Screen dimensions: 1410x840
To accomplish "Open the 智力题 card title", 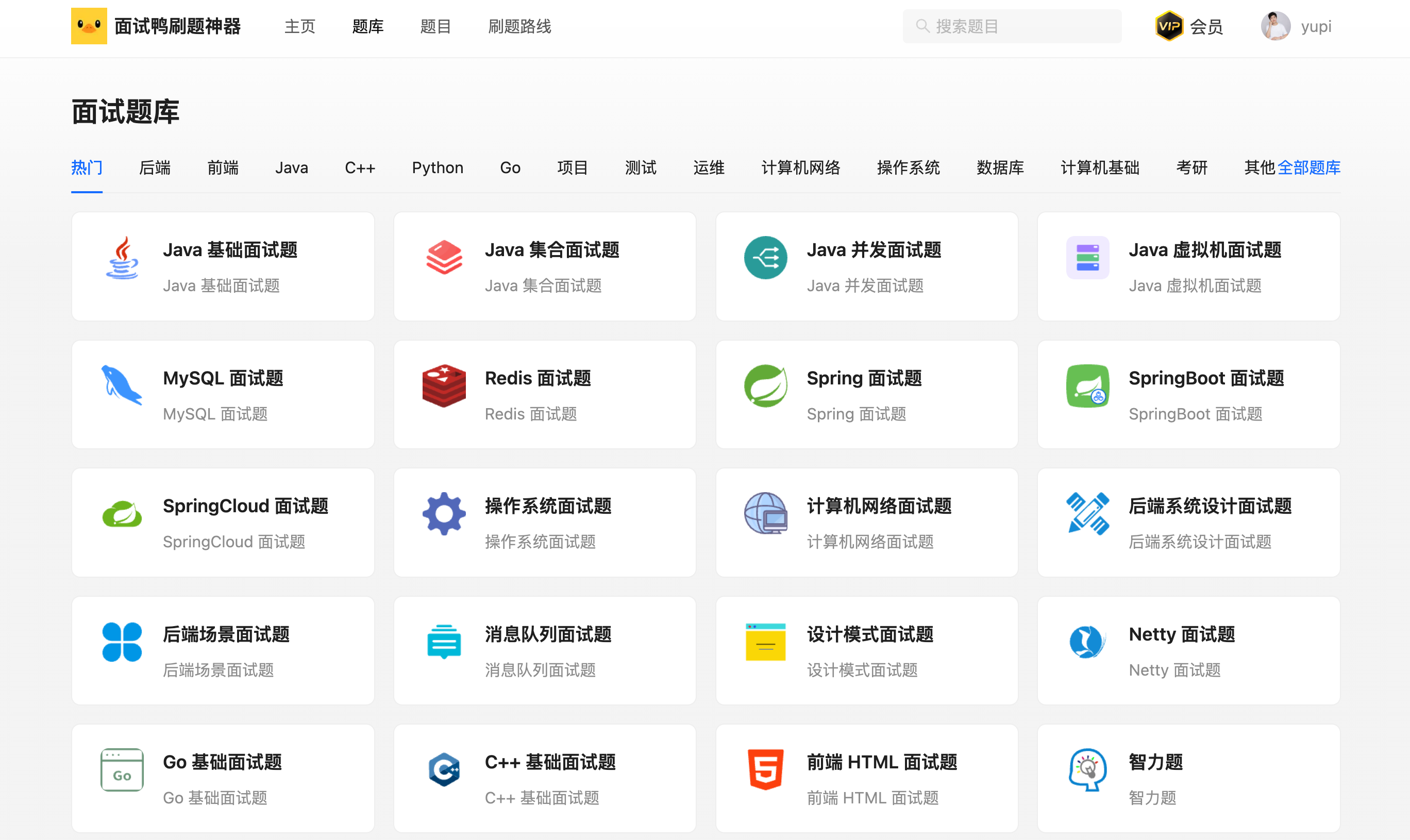I will pyautogui.click(x=1156, y=762).
